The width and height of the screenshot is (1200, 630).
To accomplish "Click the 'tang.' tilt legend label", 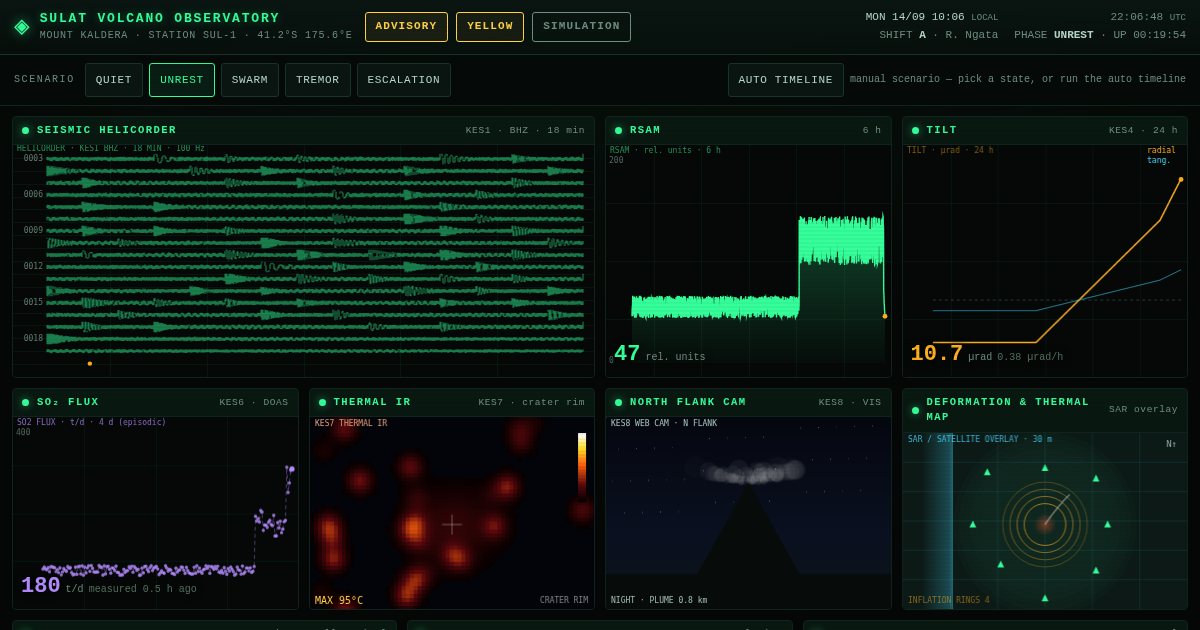I will [1159, 161].
